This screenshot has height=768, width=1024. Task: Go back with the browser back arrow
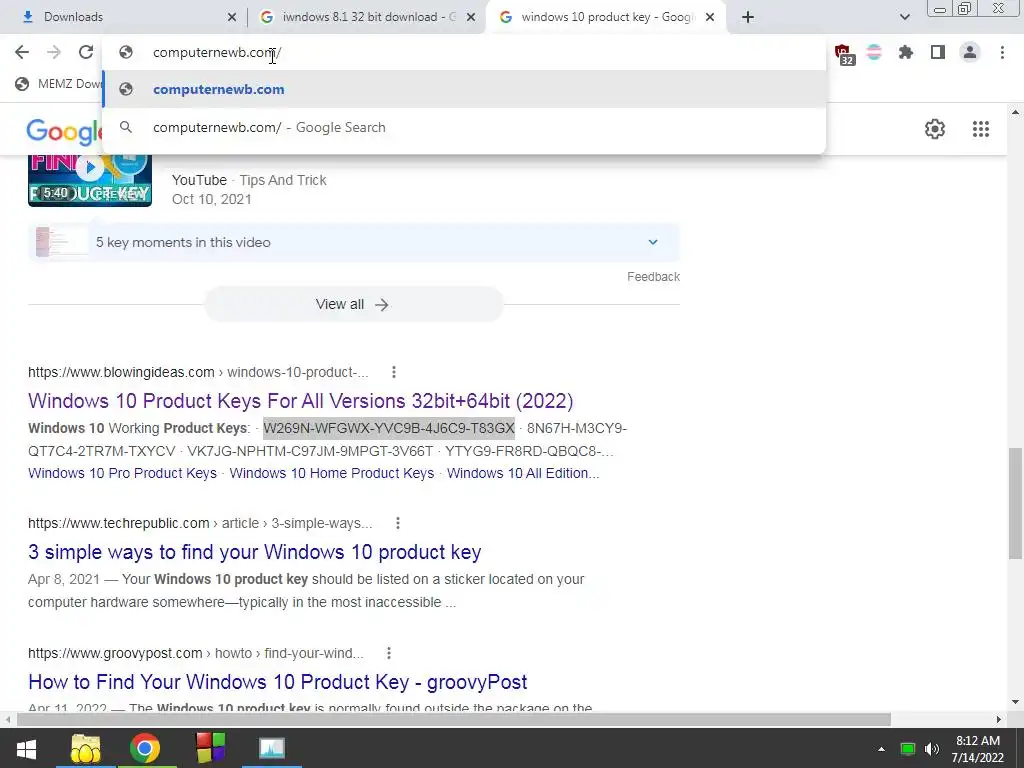tap(22, 52)
